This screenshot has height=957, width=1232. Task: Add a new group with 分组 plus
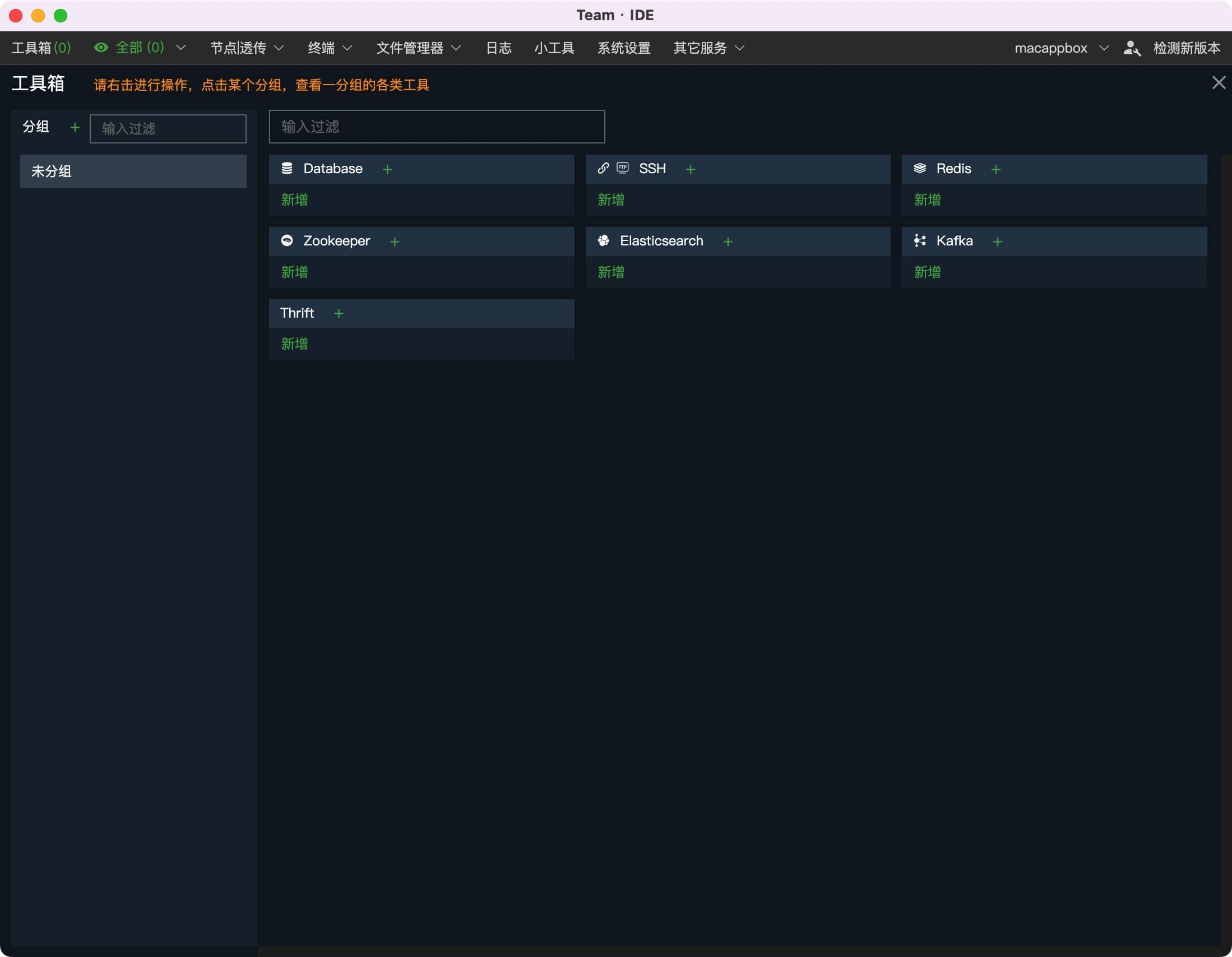[75, 127]
